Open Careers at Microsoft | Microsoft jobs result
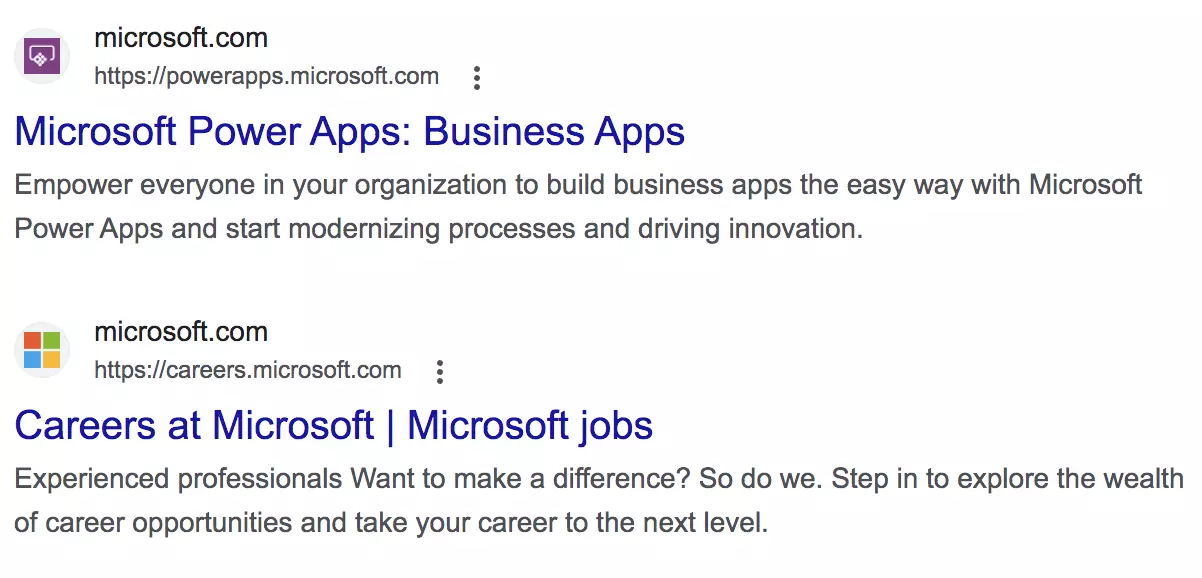 pos(333,426)
